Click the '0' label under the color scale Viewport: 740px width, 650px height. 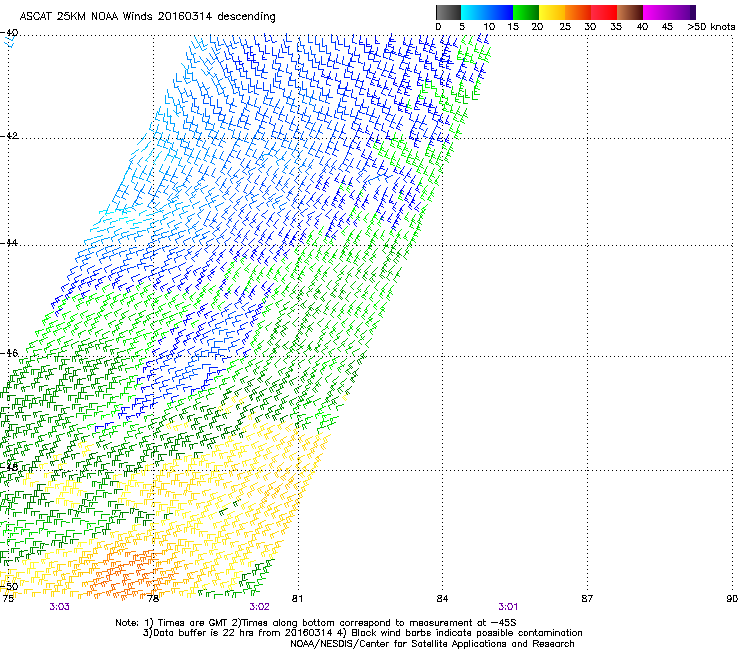coord(438,27)
